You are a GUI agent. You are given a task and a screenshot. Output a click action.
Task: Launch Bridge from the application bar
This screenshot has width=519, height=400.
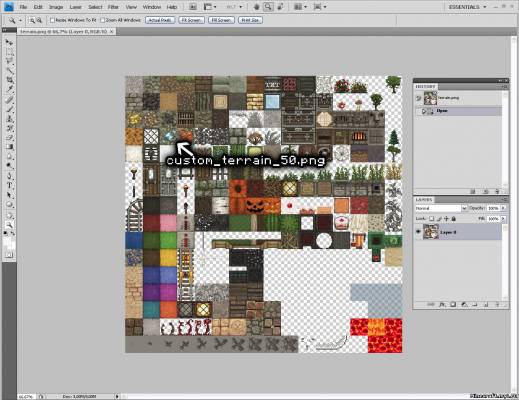193,7
